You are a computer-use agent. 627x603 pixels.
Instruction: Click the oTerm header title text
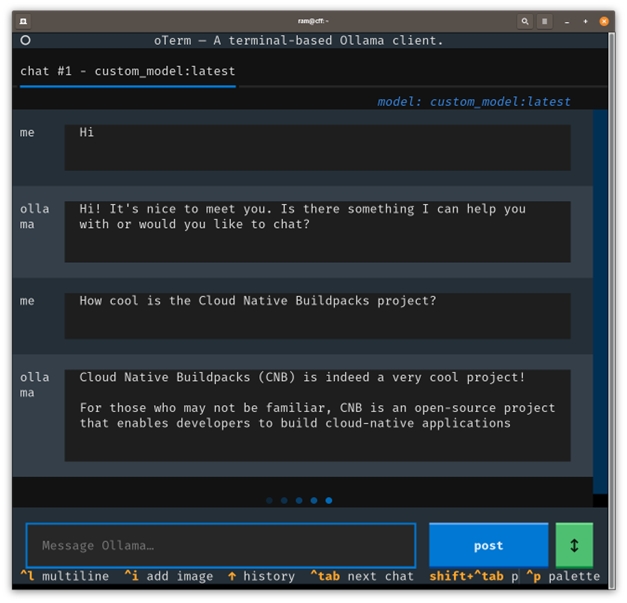tap(299, 40)
